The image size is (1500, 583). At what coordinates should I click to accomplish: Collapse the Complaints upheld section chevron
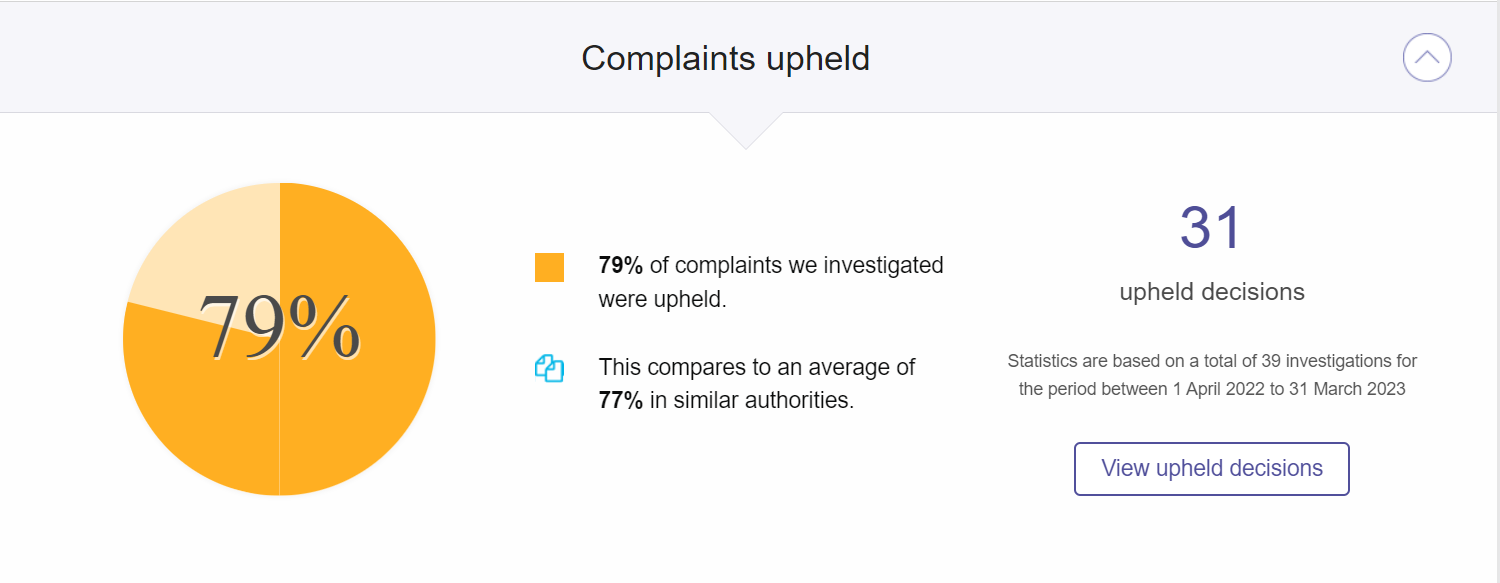point(1427,58)
